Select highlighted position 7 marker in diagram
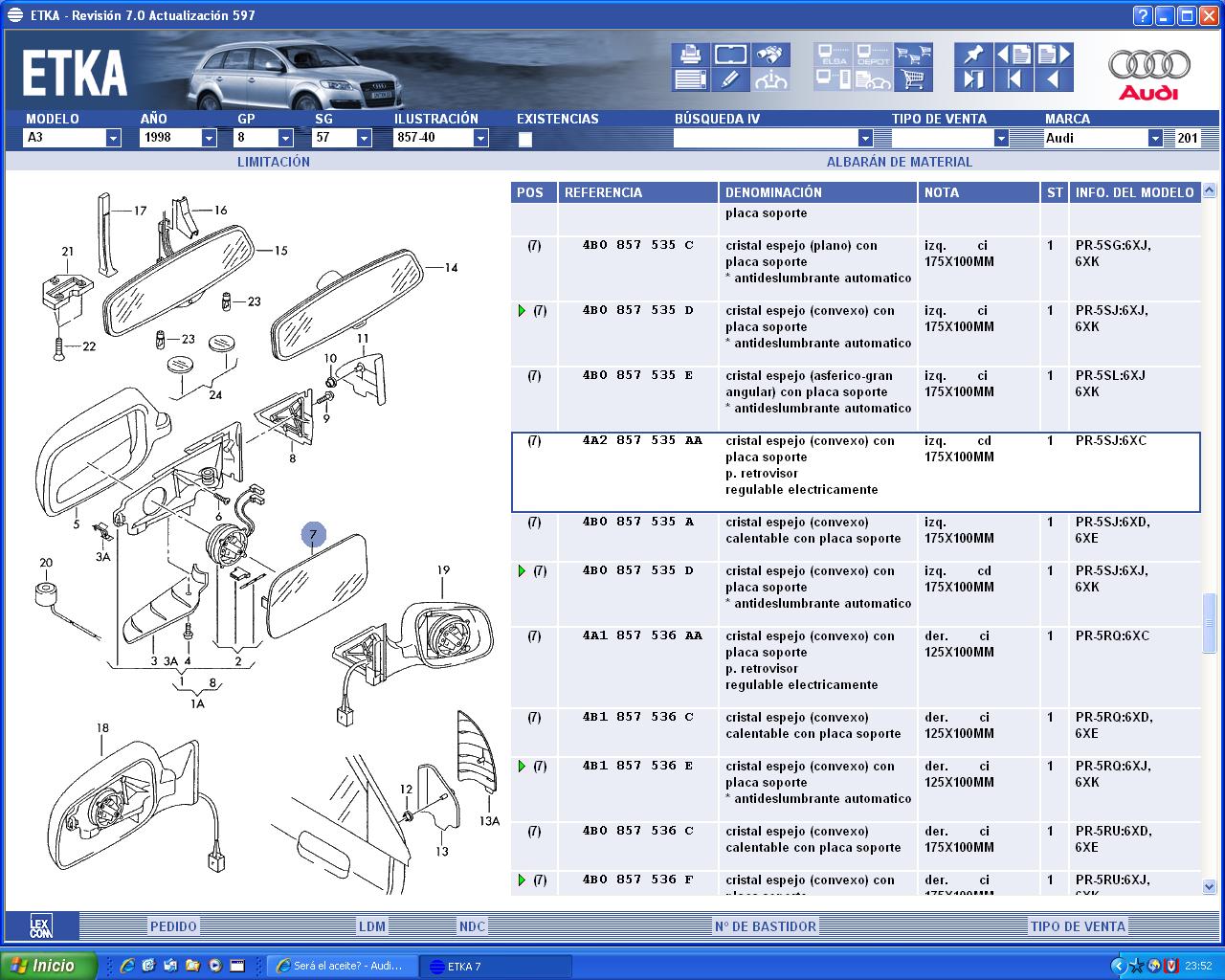 click(x=313, y=535)
